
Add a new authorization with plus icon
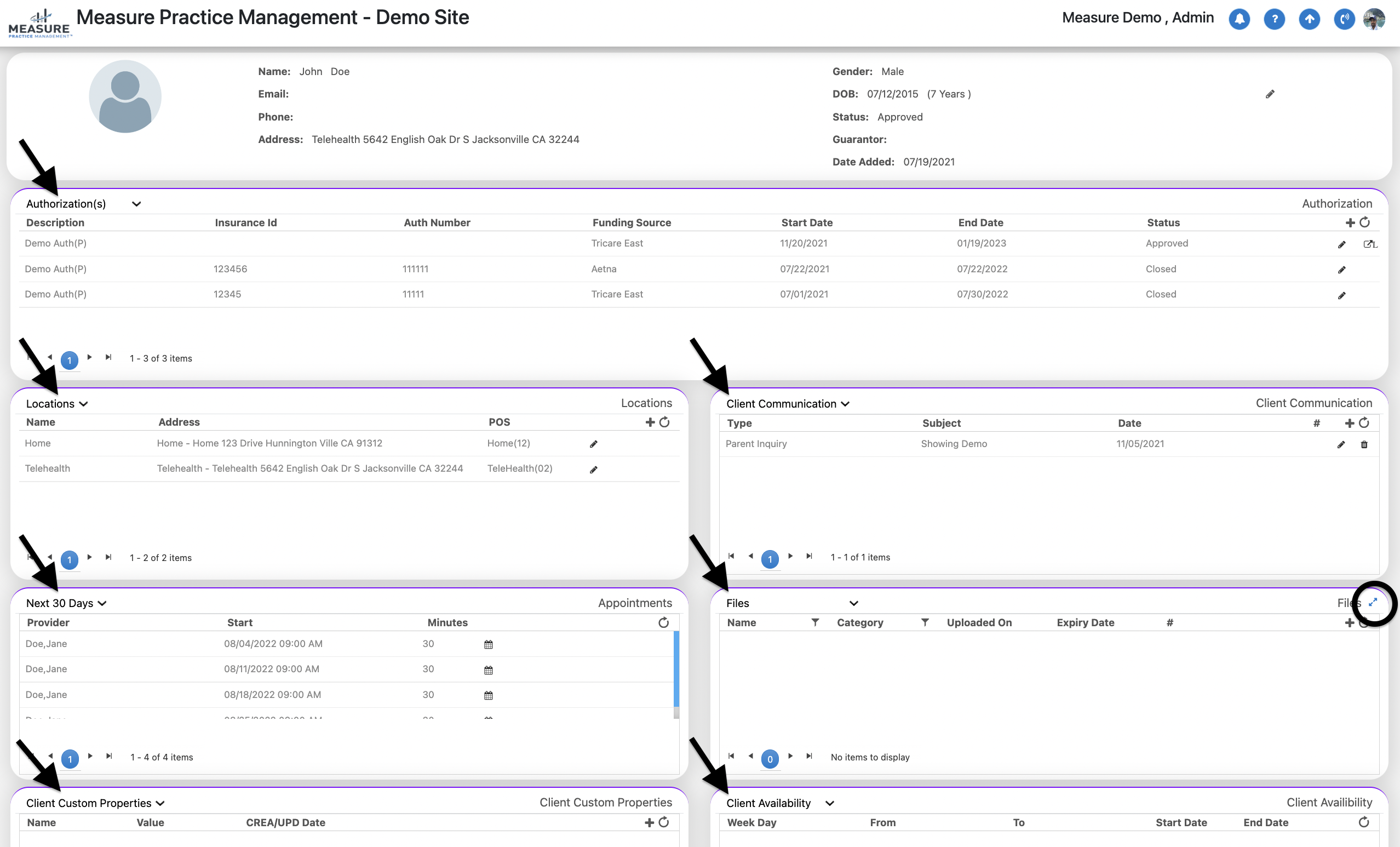click(x=1350, y=223)
